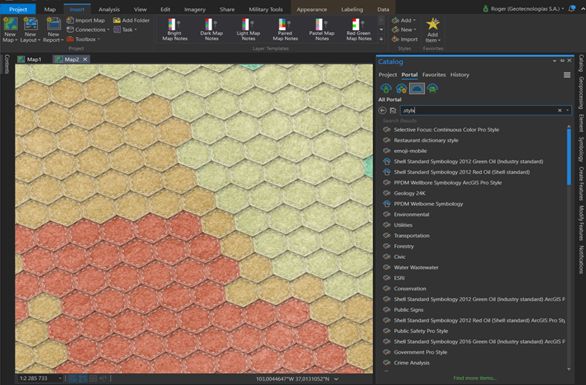Open the coordinate display format dropdown
This screenshot has height=385, width=586.
(336, 379)
